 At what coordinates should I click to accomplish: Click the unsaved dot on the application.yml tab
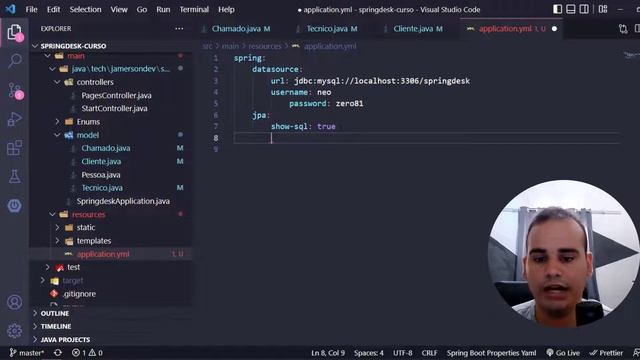point(554,29)
